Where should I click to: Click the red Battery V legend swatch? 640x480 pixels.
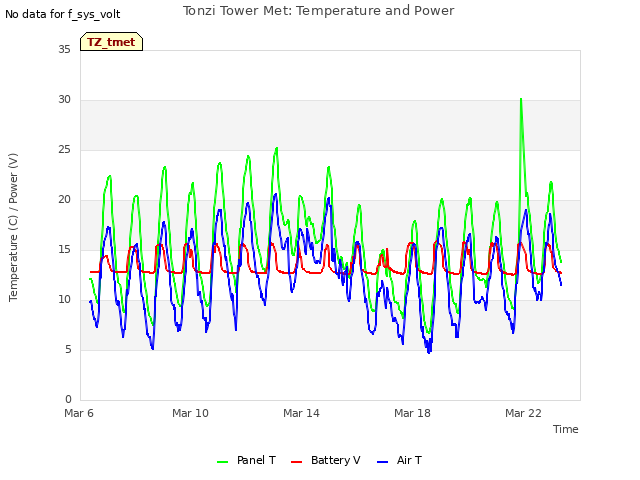point(296,462)
